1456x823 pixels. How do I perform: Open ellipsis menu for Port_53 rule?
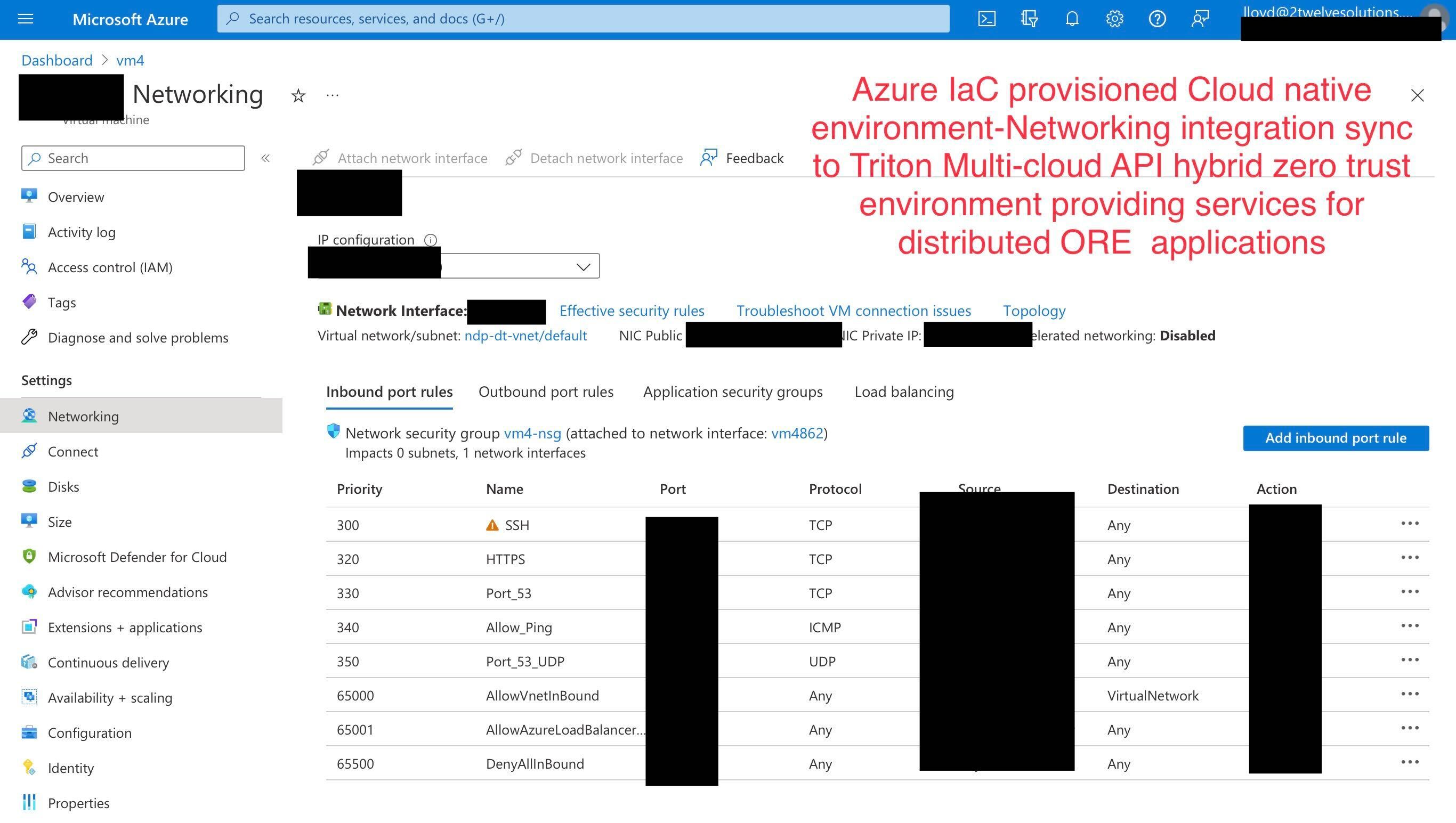coord(1410,591)
